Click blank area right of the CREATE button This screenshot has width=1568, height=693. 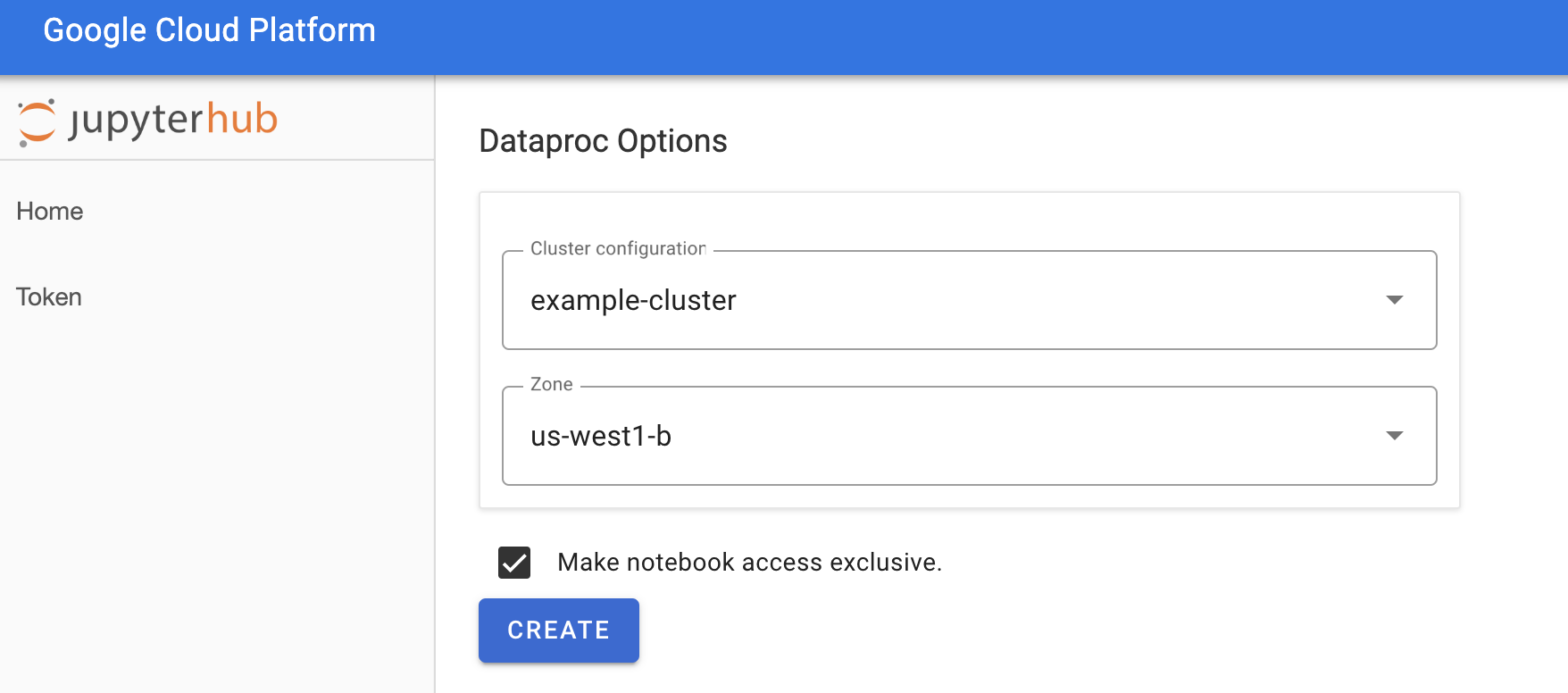point(982,630)
